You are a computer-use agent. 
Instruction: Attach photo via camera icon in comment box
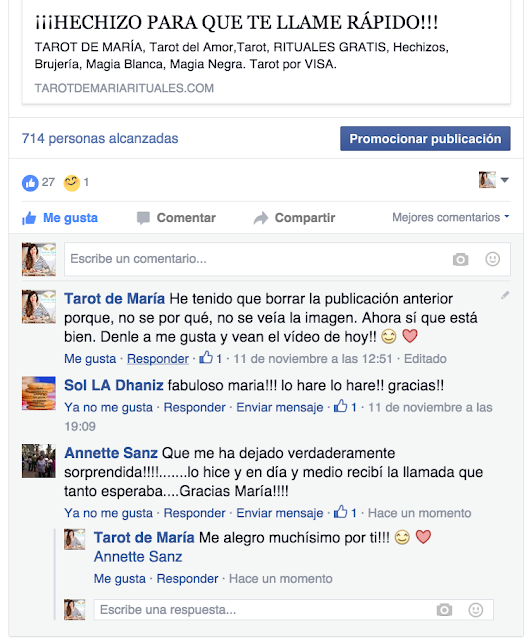coord(460,259)
